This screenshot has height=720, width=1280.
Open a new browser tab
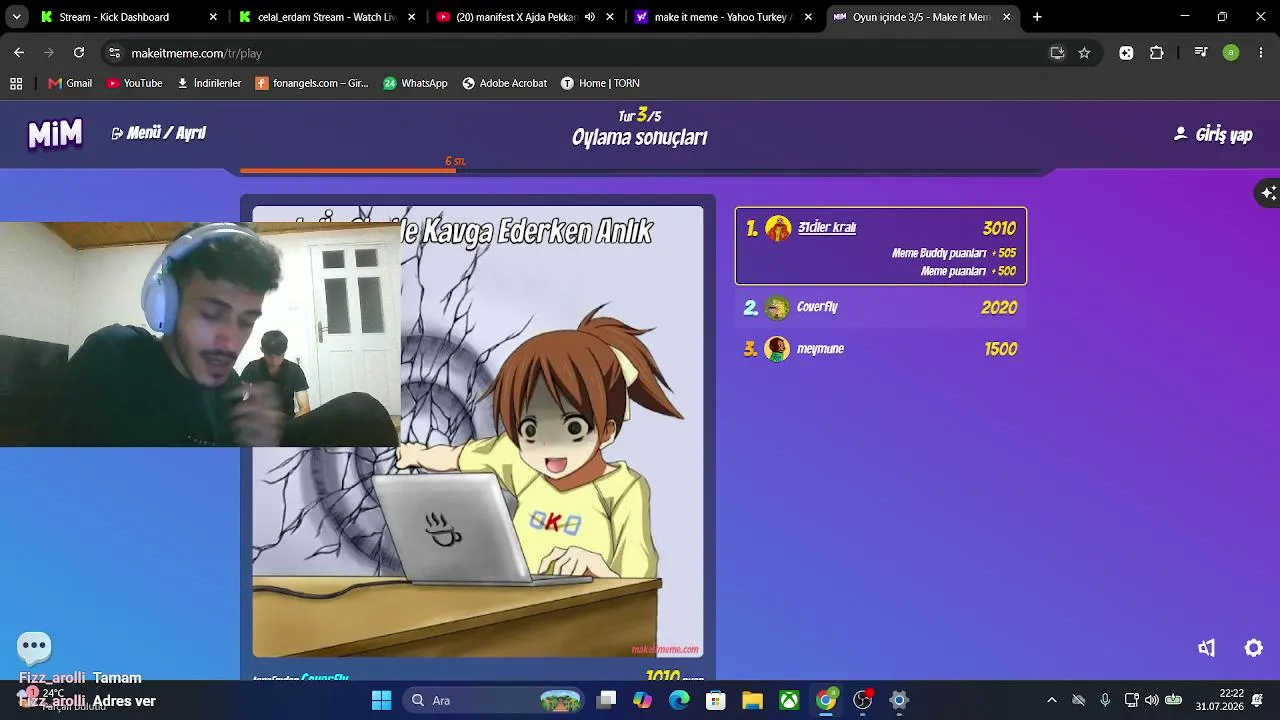[x=1037, y=17]
